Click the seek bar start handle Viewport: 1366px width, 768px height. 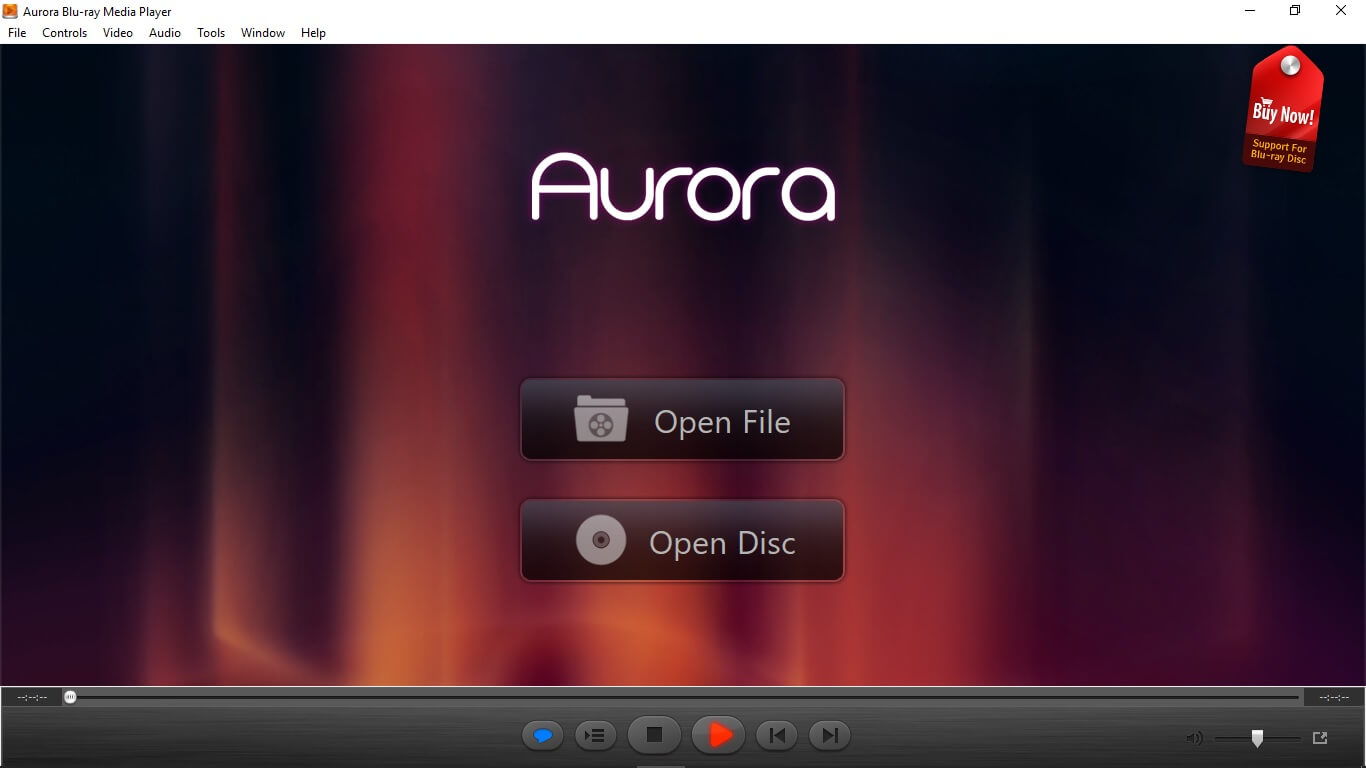point(70,697)
